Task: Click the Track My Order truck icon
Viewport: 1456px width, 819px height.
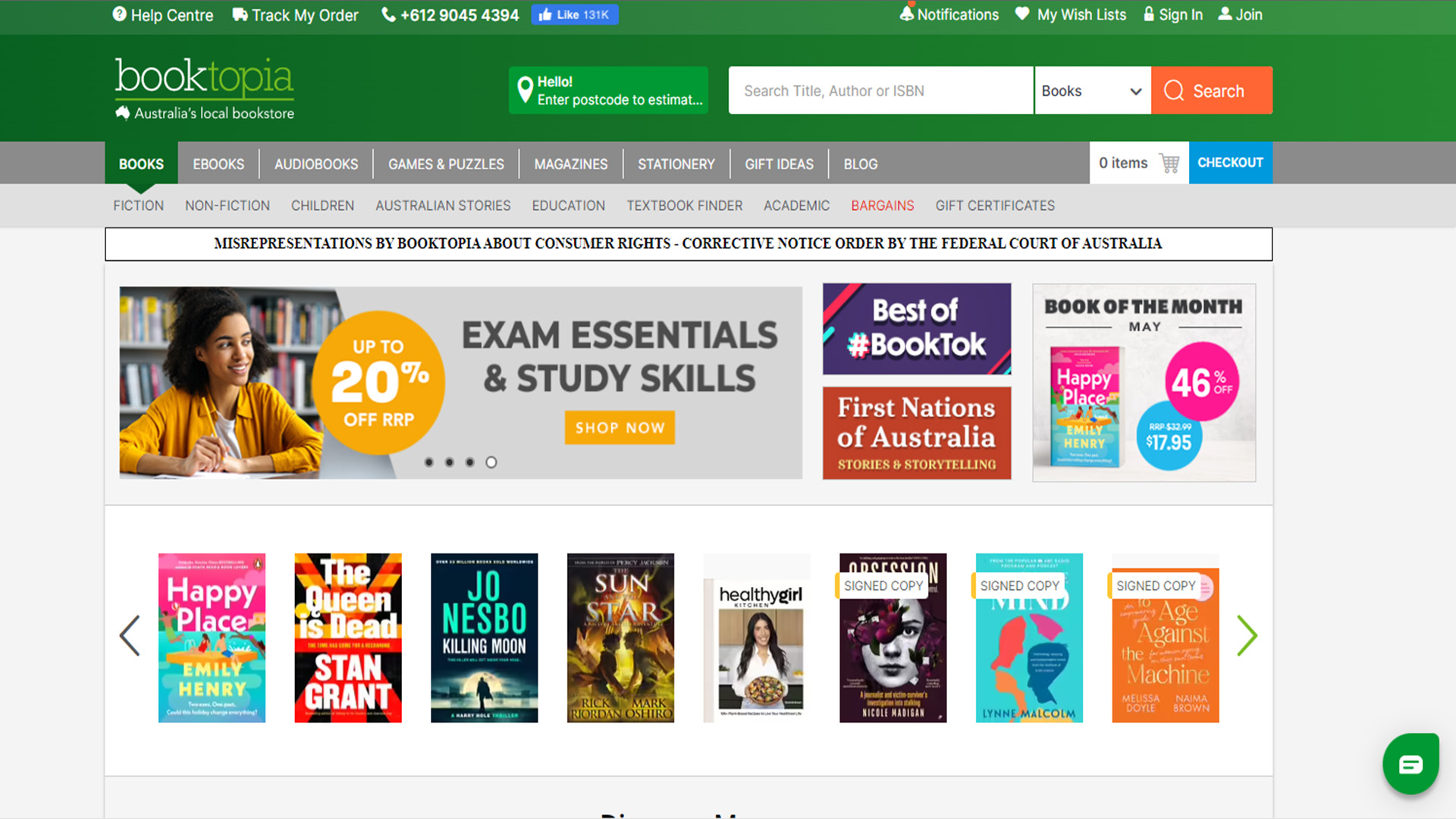Action: 240,14
